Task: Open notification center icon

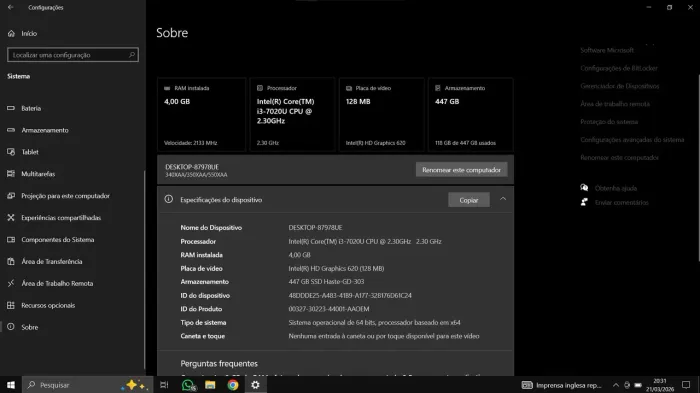Action: coord(686,385)
